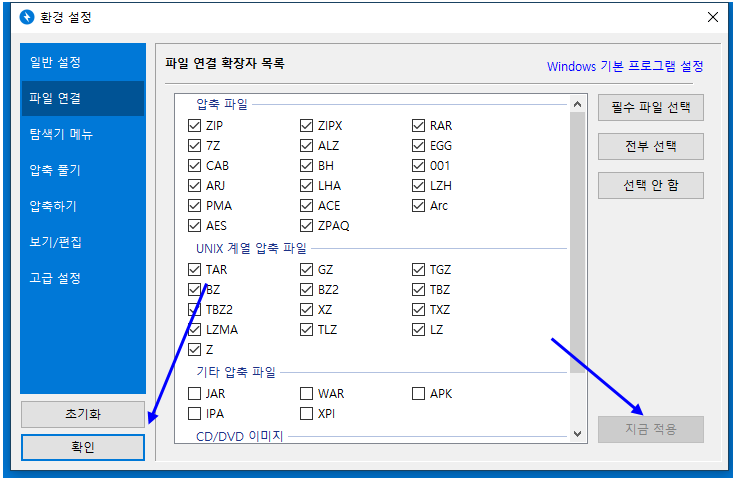
Task: Enable the JAR extension
Action: (x=194, y=394)
